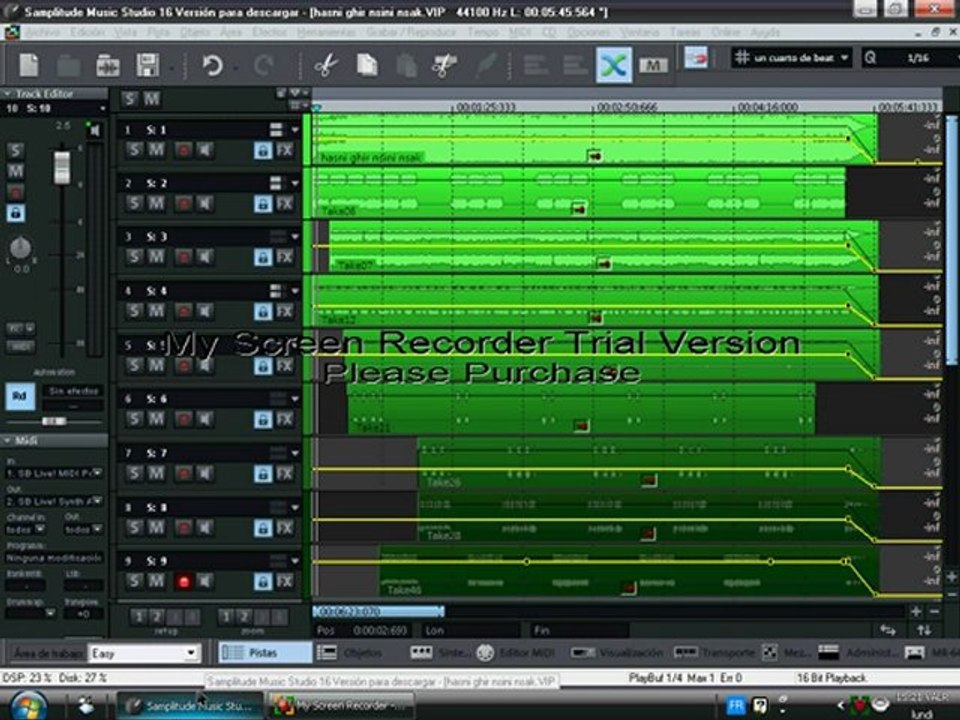Open the Windows Start button
This screenshot has height=720, width=960.
click(27, 706)
